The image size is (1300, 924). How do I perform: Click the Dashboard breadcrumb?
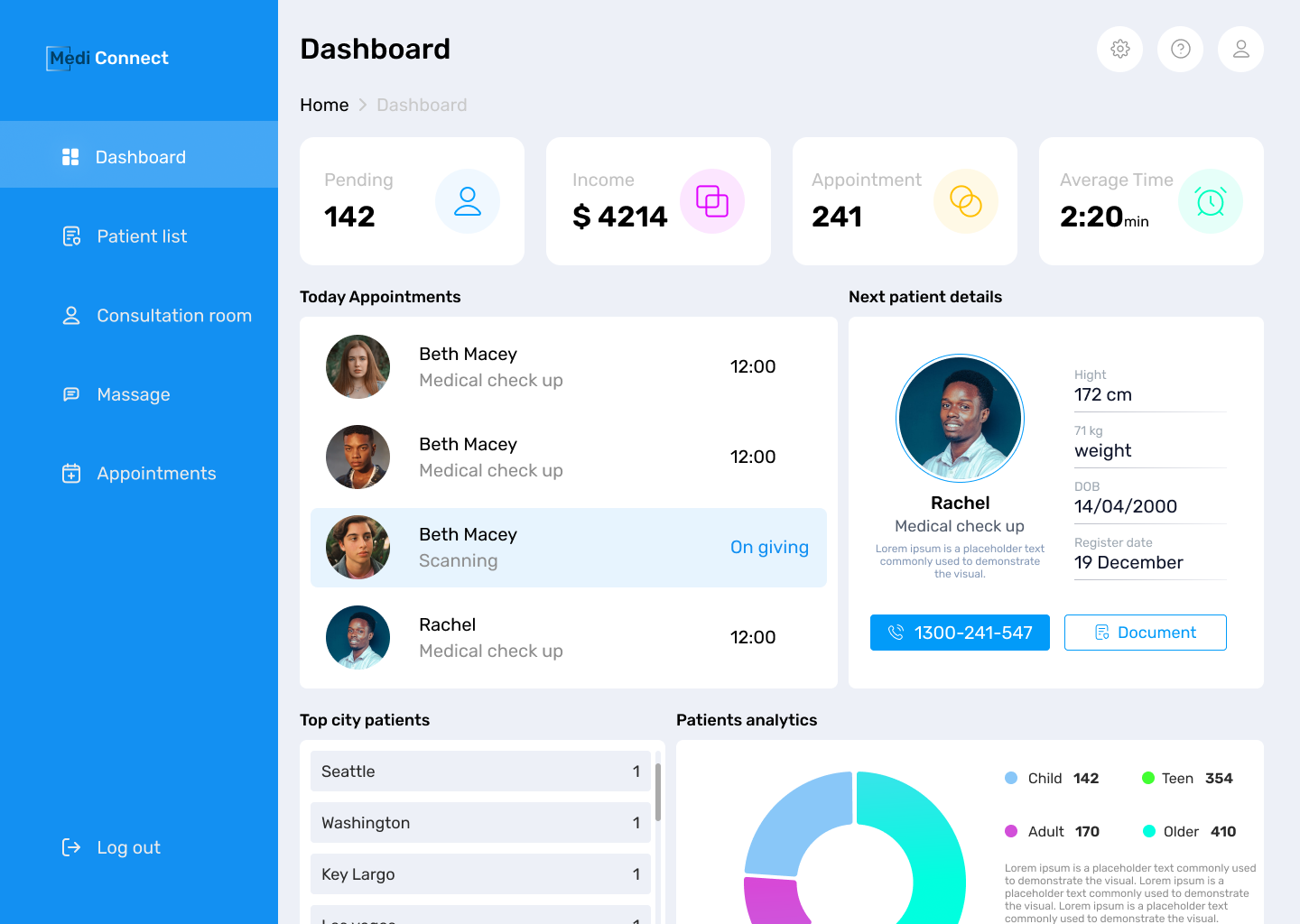pos(422,105)
